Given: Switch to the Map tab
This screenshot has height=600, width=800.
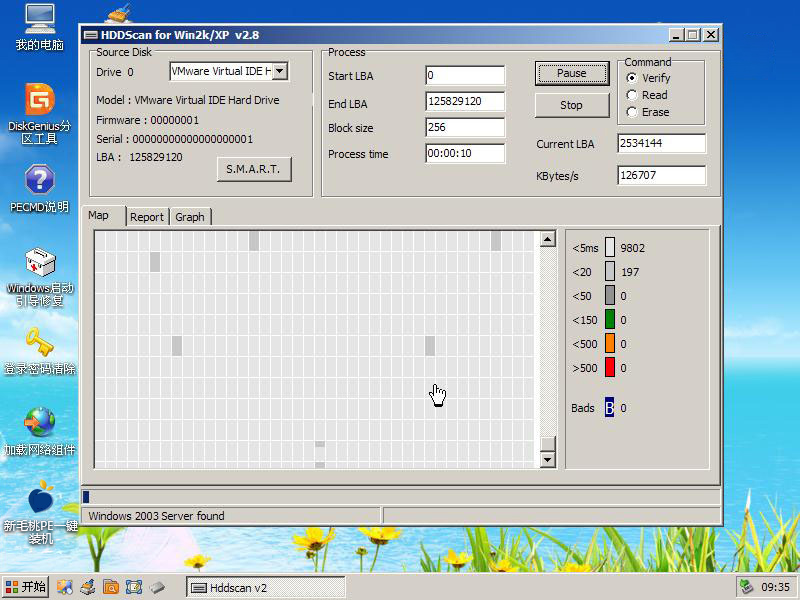Looking at the screenshot, I should tap(104, 215).
